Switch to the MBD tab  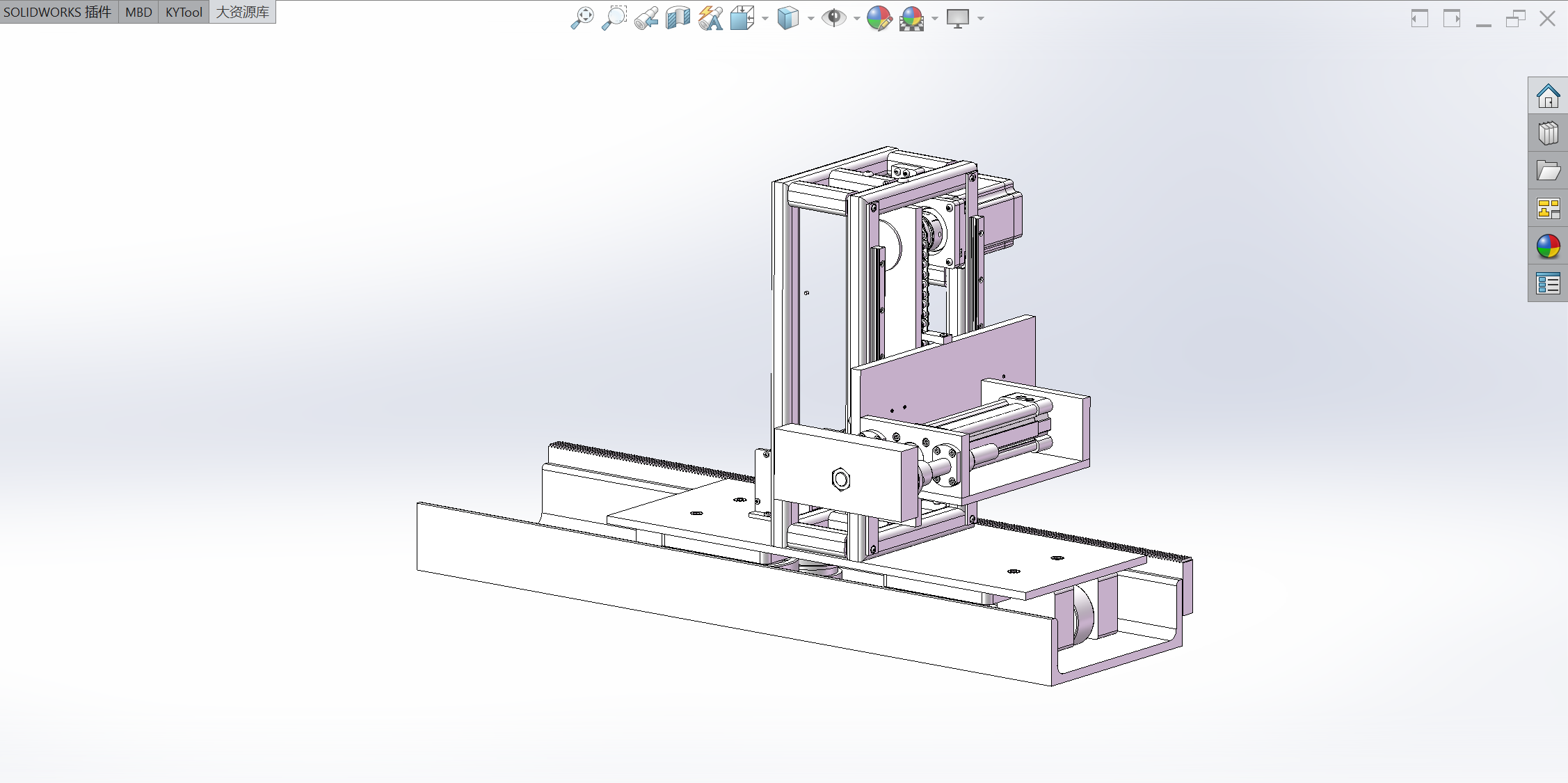click(138, 12)
